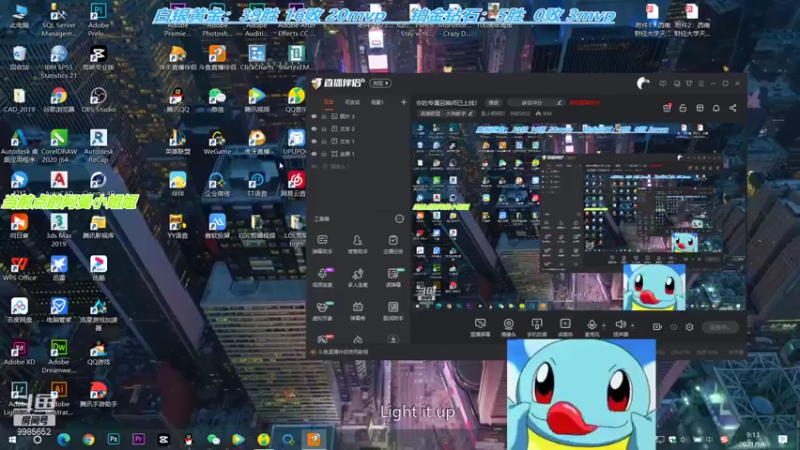The height and width of the screenshot is (450, 800).
Task: Open Microsoft Edge from the taskbar
Action: [x=63, y=439]
